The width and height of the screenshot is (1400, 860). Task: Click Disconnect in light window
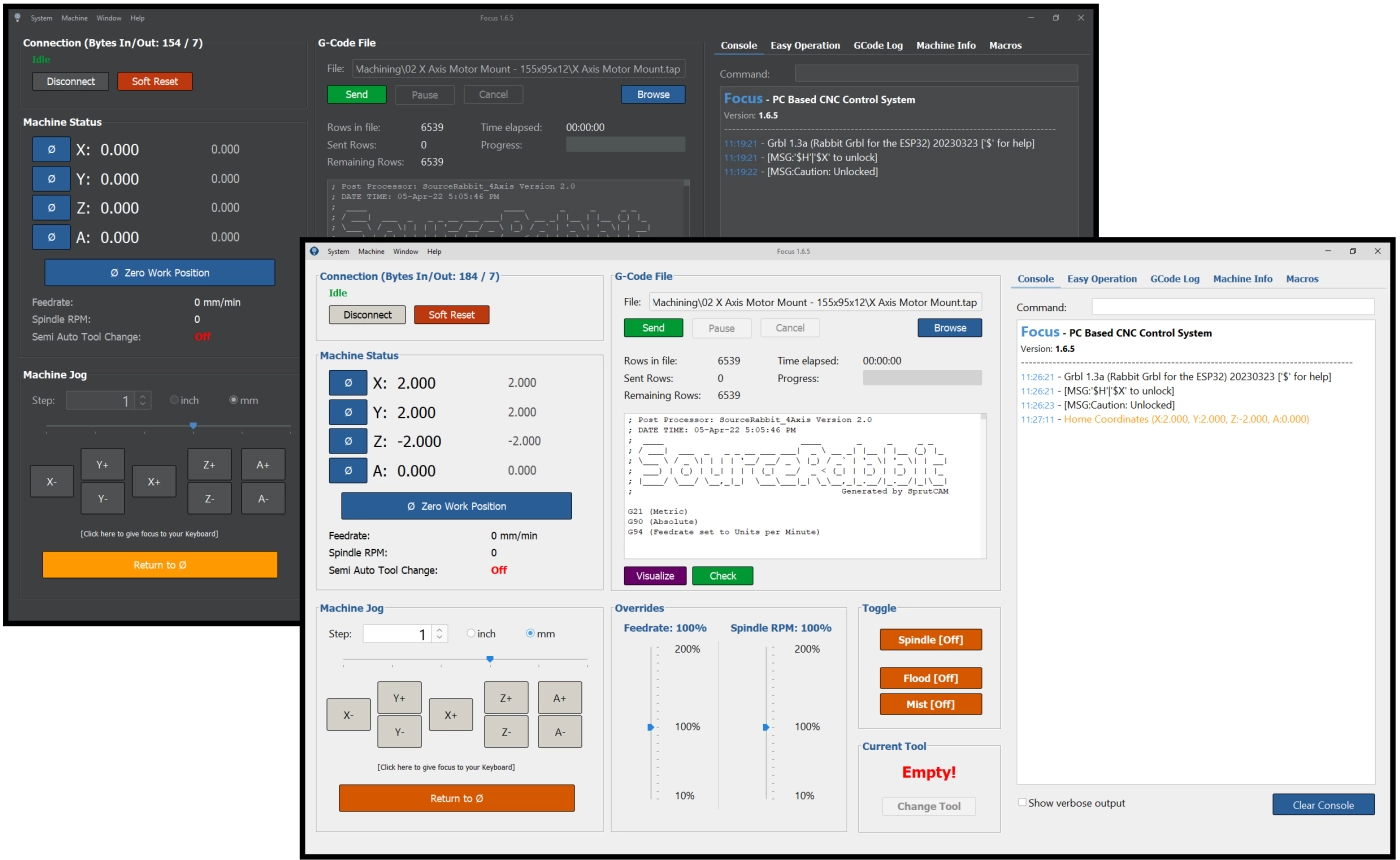tap(367, 314)
